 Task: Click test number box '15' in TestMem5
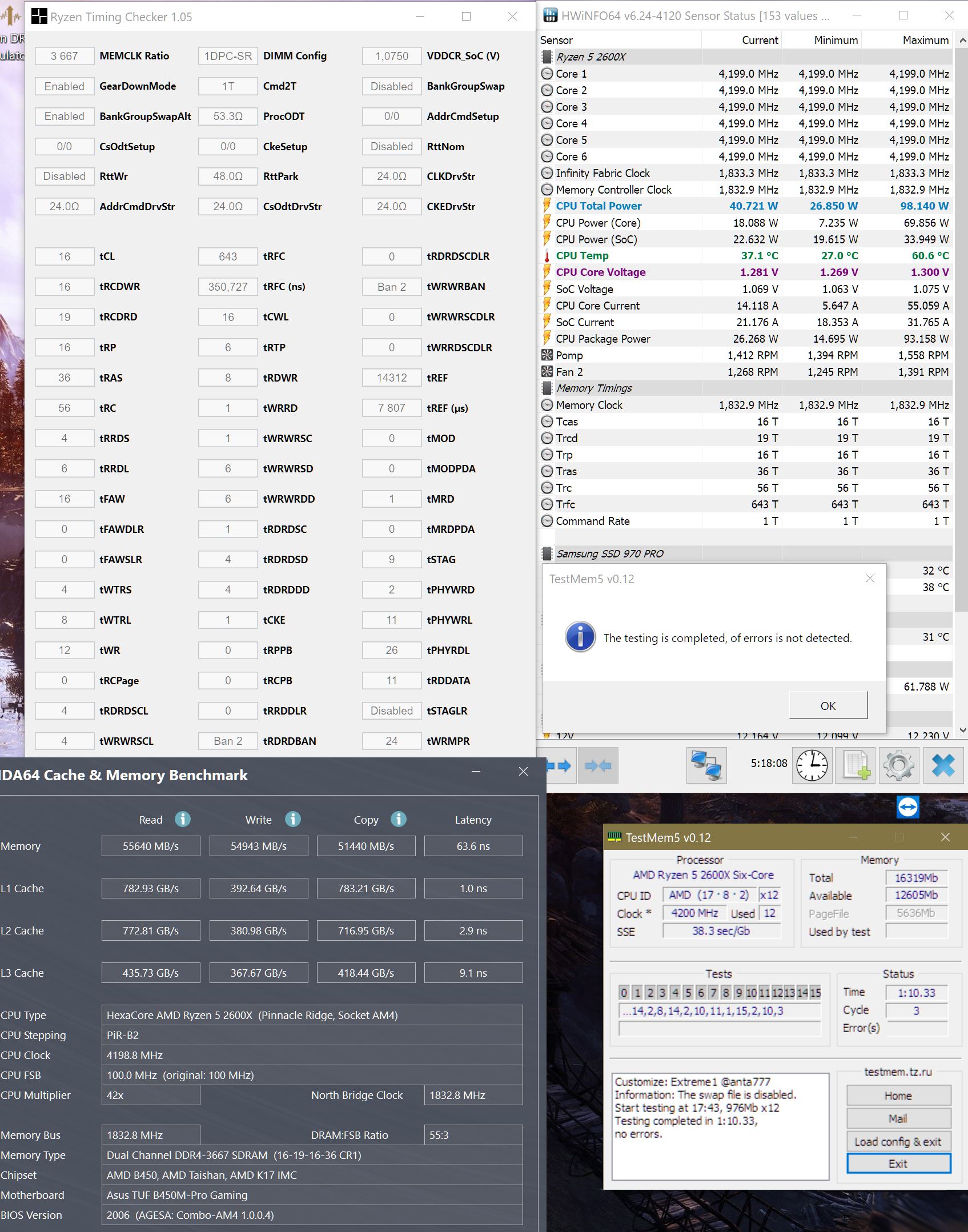815,993
